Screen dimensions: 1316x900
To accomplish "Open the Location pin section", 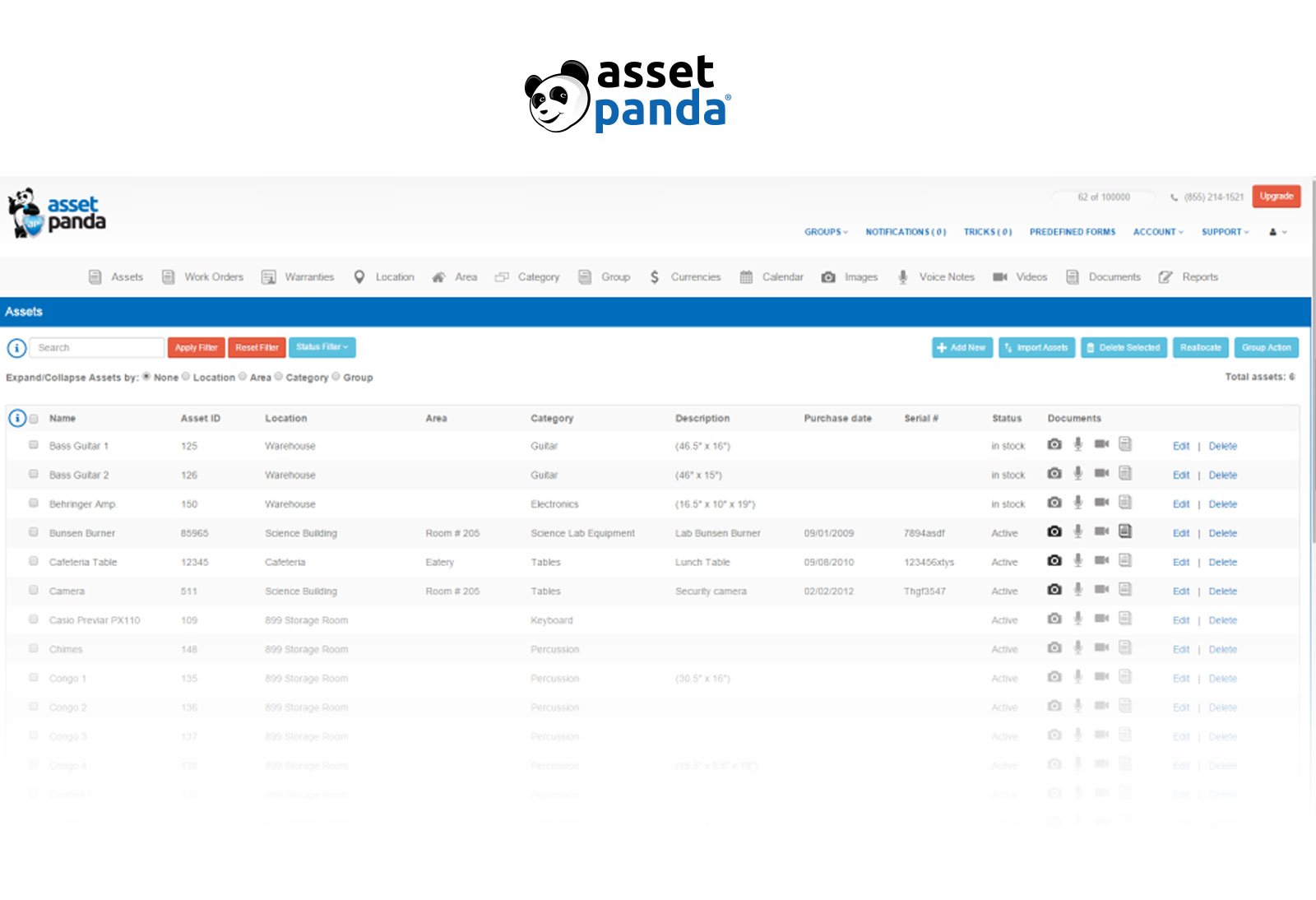I will 384,277.
